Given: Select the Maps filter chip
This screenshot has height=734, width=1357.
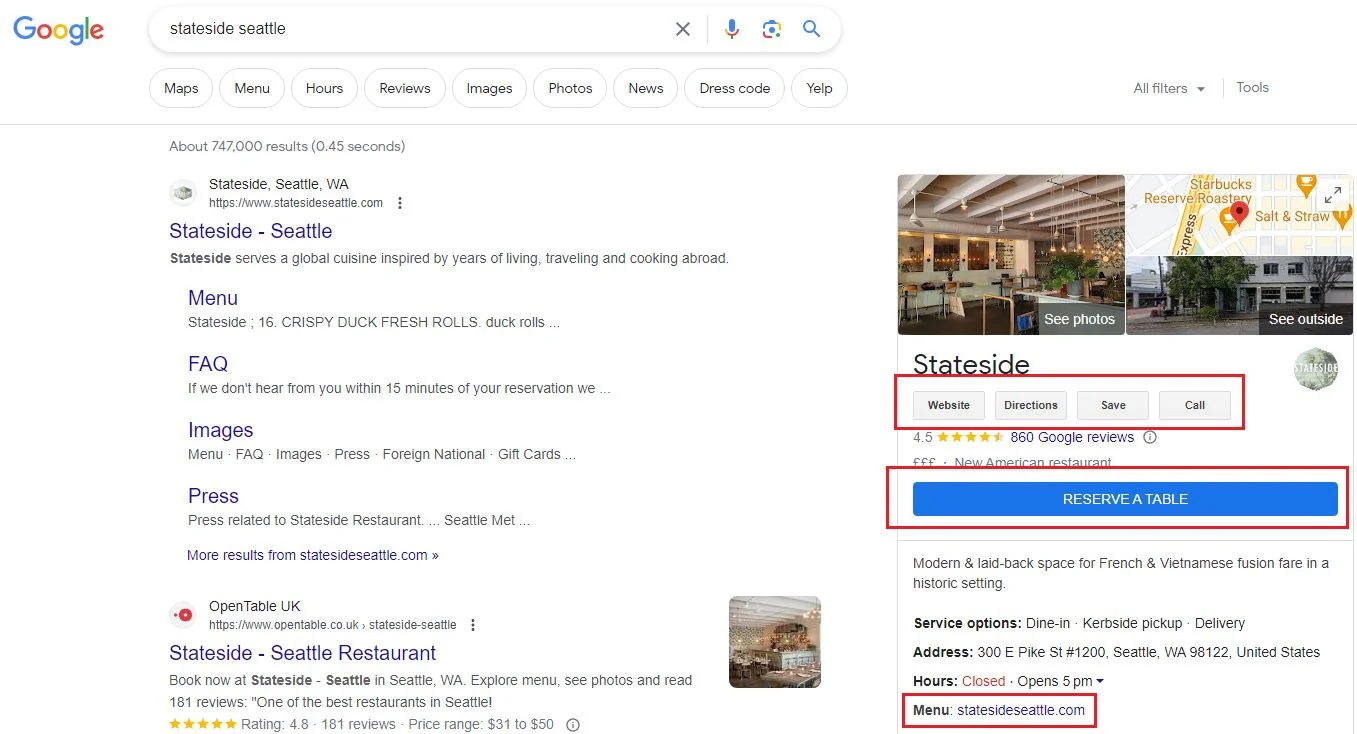Looking at the screenshot, I should 180,88.
